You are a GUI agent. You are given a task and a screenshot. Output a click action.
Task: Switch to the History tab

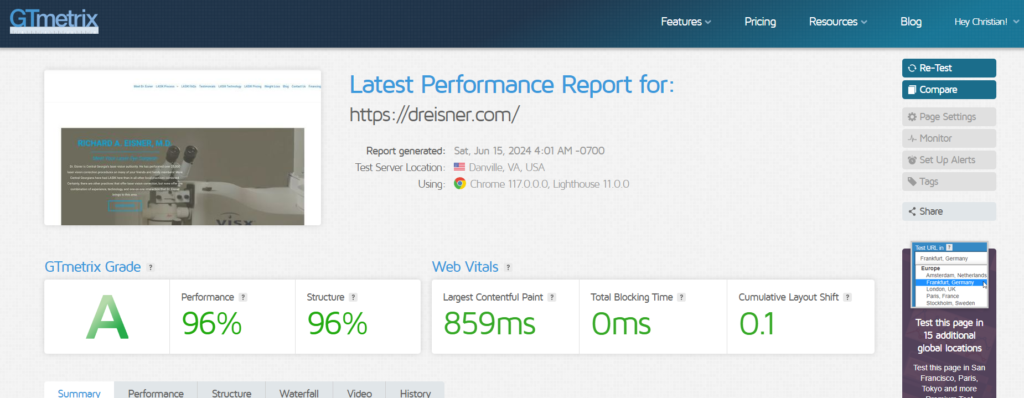tap(415, 390)
